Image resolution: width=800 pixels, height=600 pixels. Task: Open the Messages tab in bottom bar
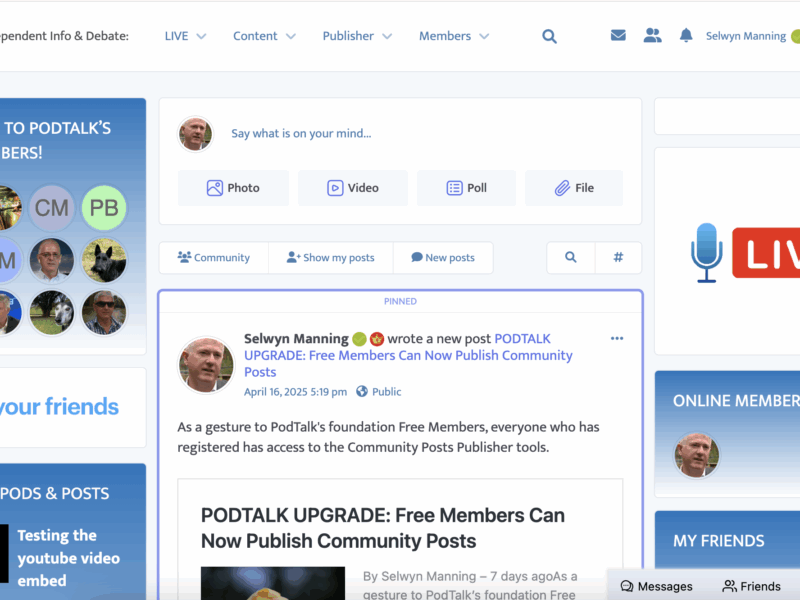[x=657, y=586]
